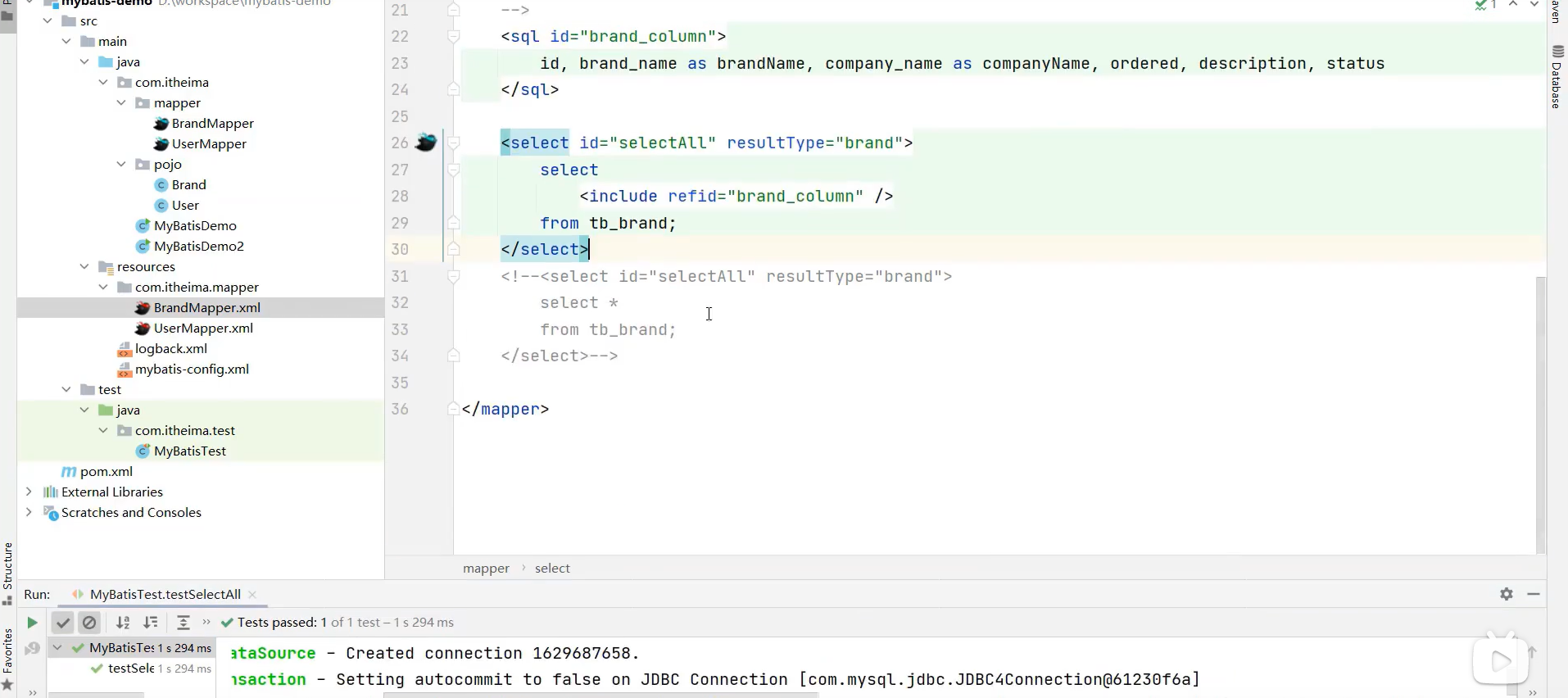Open mybatis-config.xml file
Viewport: 1568px width, 698px height.
[192, 369]
